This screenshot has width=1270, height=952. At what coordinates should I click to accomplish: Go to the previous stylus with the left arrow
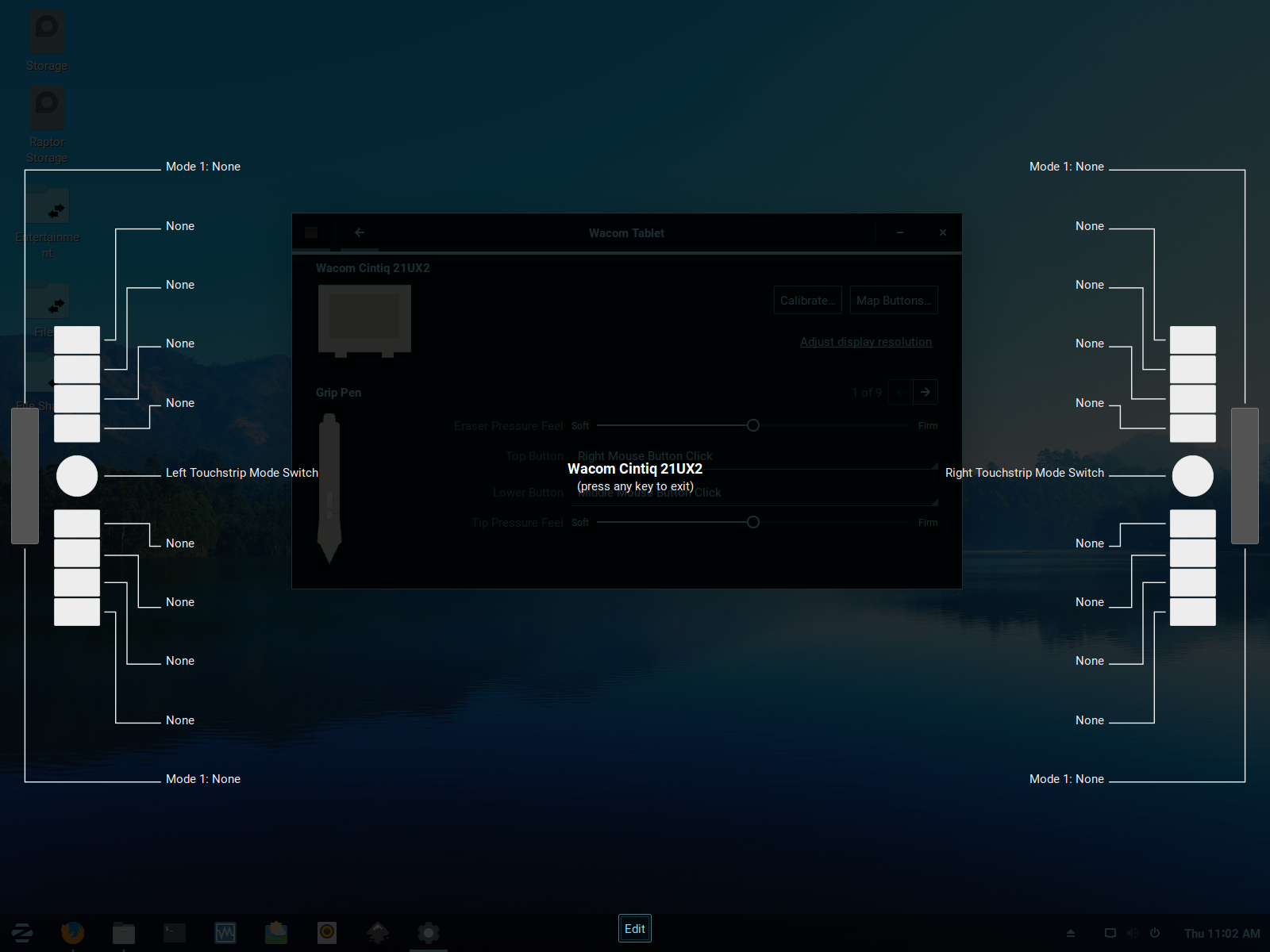tap(901, 392)
